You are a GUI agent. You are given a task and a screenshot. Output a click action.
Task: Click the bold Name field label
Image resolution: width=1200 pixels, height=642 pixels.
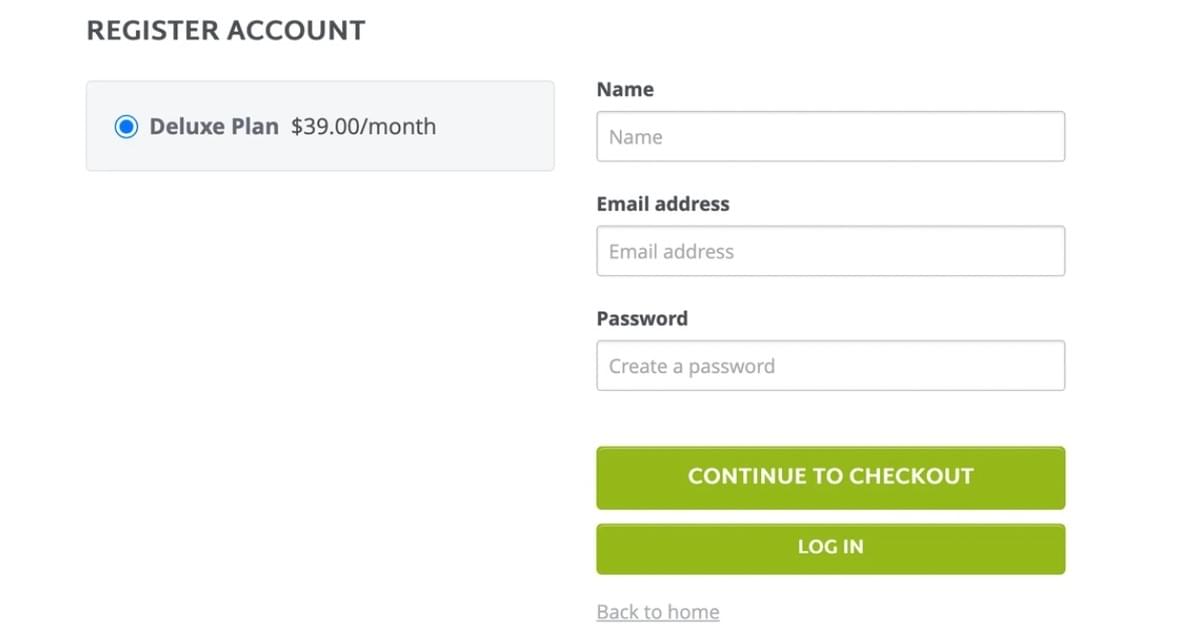tap(625, 89)
